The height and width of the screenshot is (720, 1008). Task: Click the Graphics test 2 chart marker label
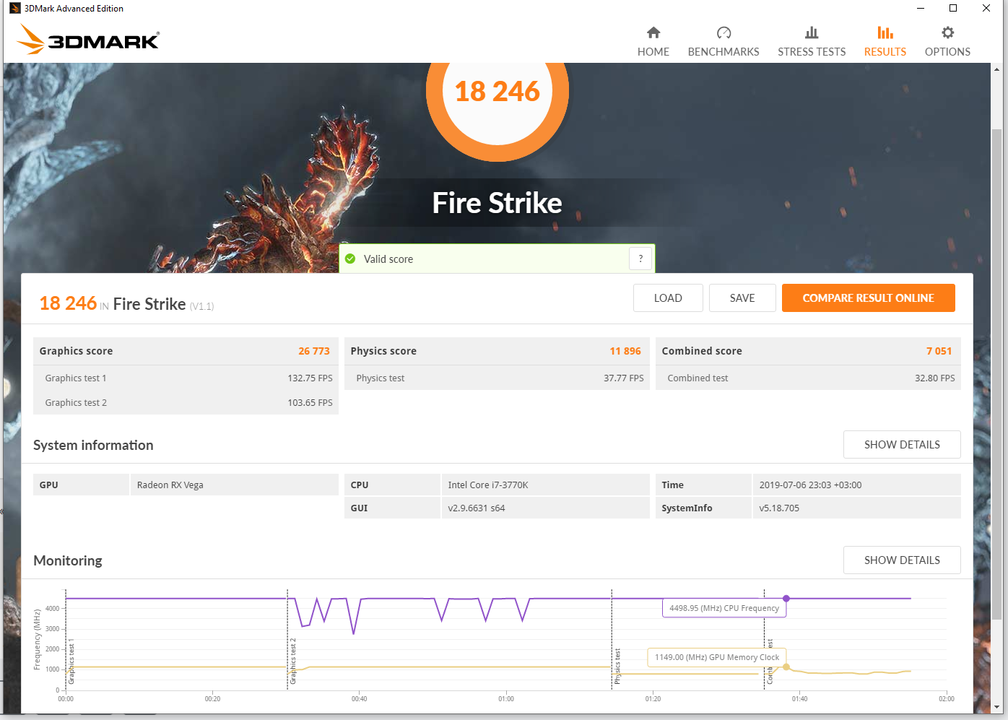tap(293, 661)
